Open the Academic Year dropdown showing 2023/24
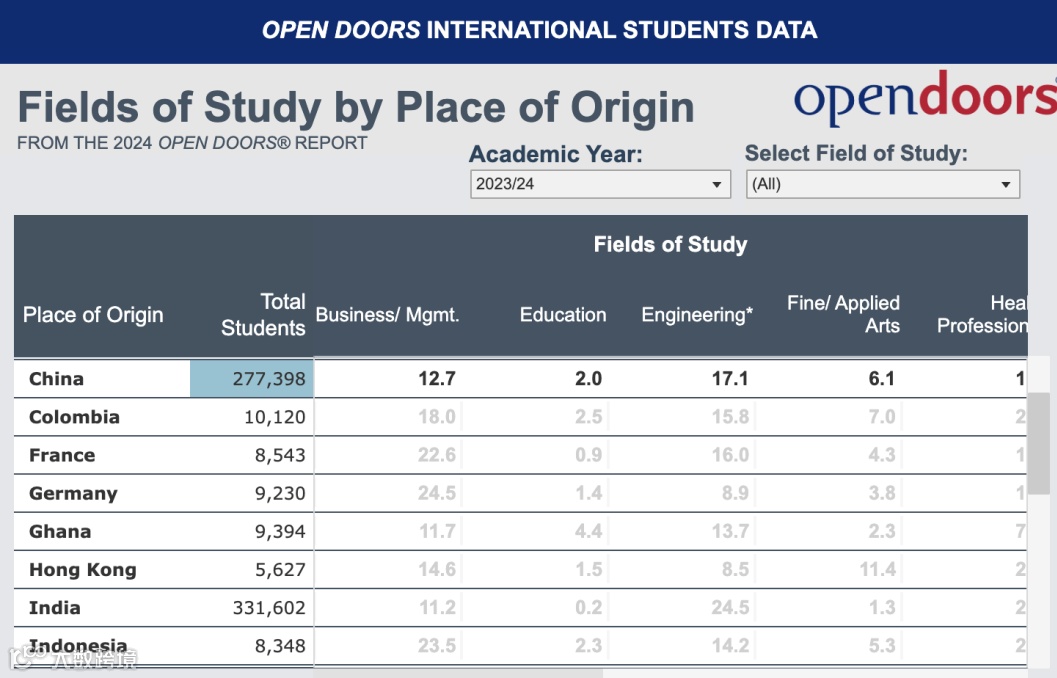 tap(600, 184)
